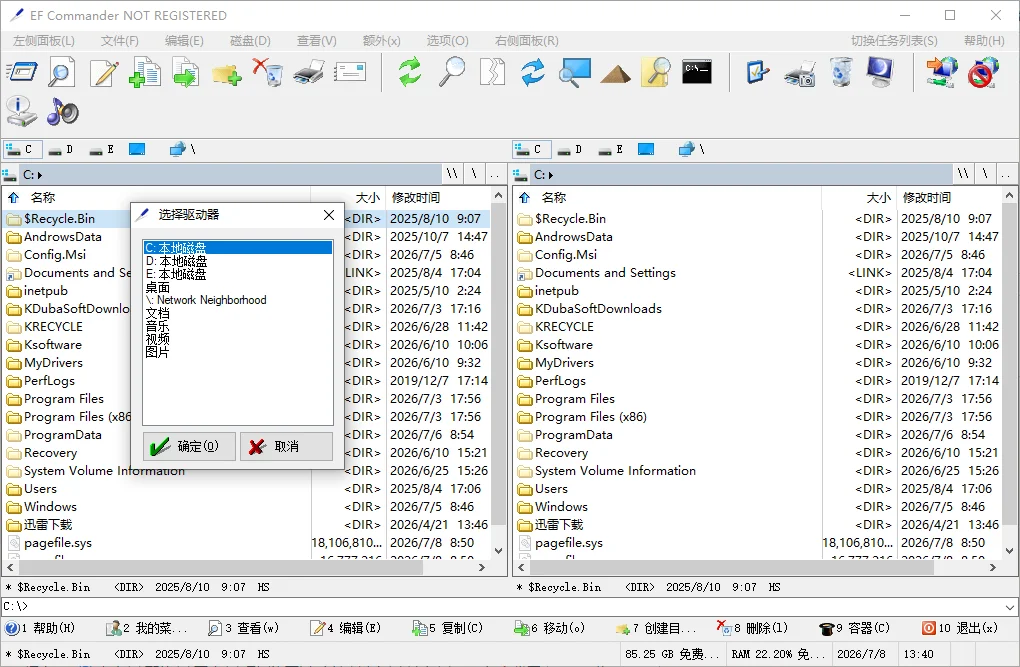Image resolution: width=1020 pixels, height=667 pixels.
Task: Select right panel drive C button
Action: coord(531,150)
